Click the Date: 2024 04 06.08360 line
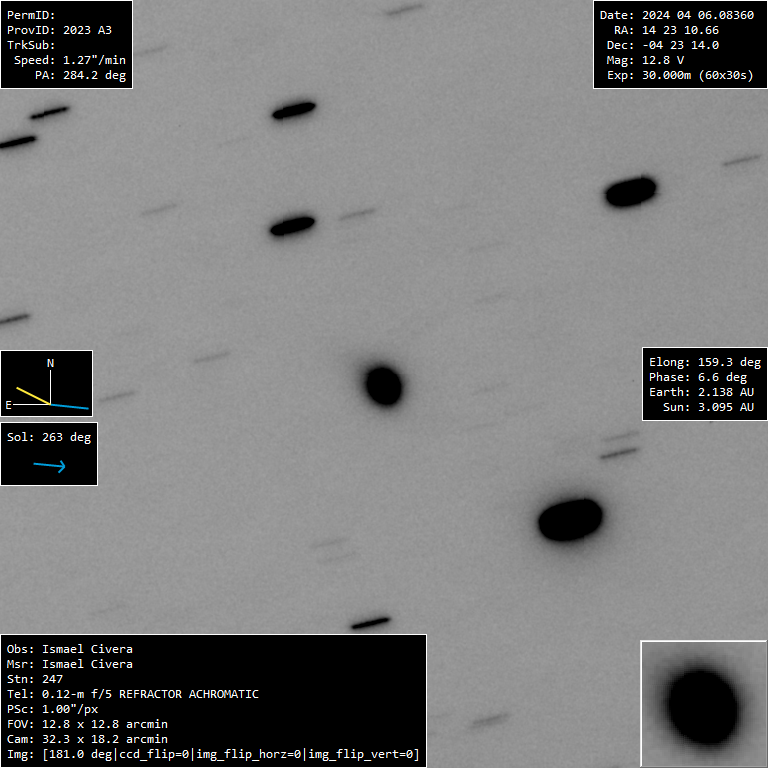The width and height of the screenshot is (768, 768). click(677, 15)
